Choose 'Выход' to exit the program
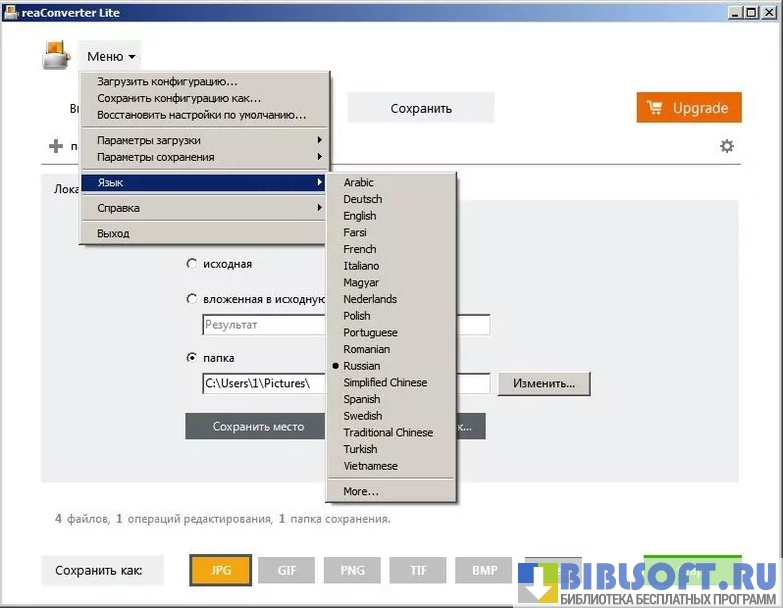783x608 pixels. [x=113, y=233]
